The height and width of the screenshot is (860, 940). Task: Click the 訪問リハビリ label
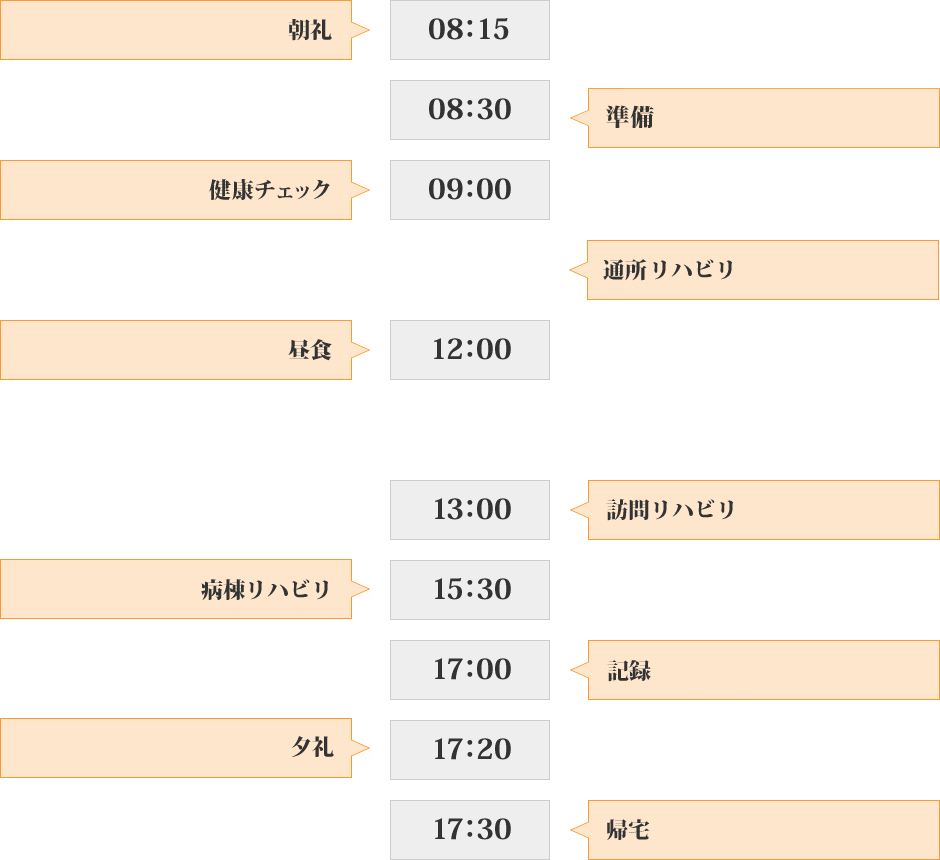[x=763, y=510]
